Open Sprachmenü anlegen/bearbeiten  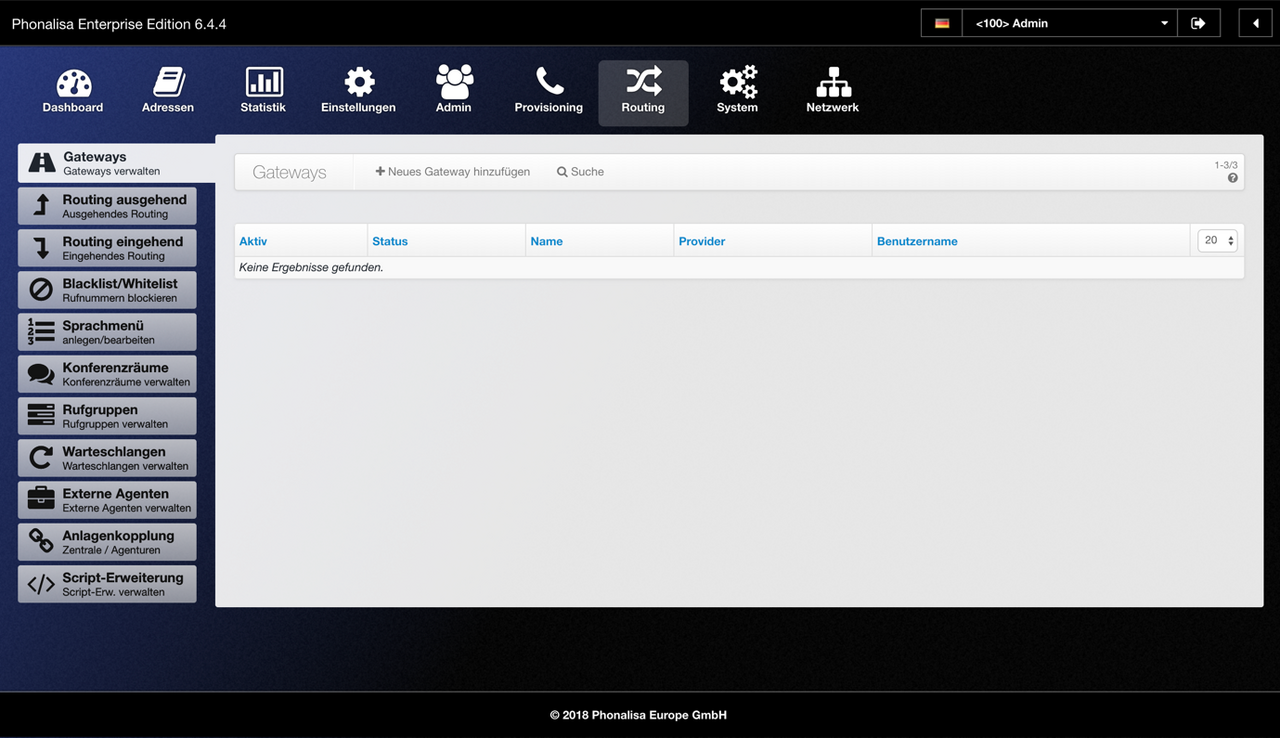[x=107, y=332]
